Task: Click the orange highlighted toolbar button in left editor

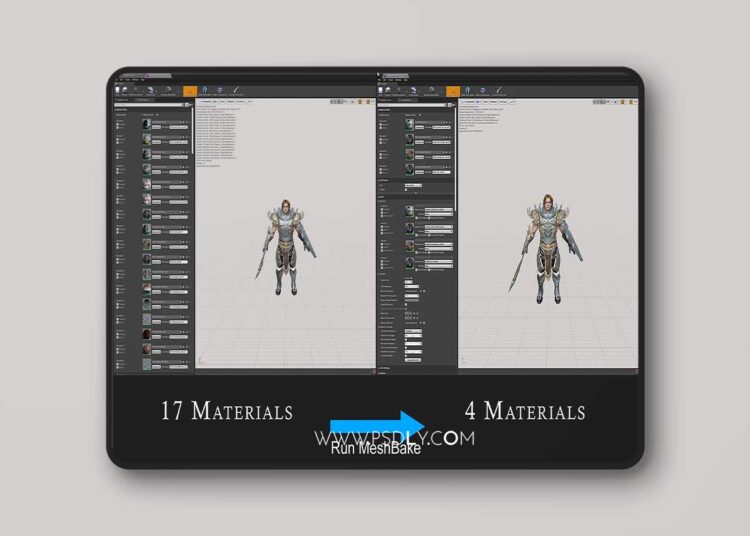Action: pyautogui.click(x=188, y=91)
